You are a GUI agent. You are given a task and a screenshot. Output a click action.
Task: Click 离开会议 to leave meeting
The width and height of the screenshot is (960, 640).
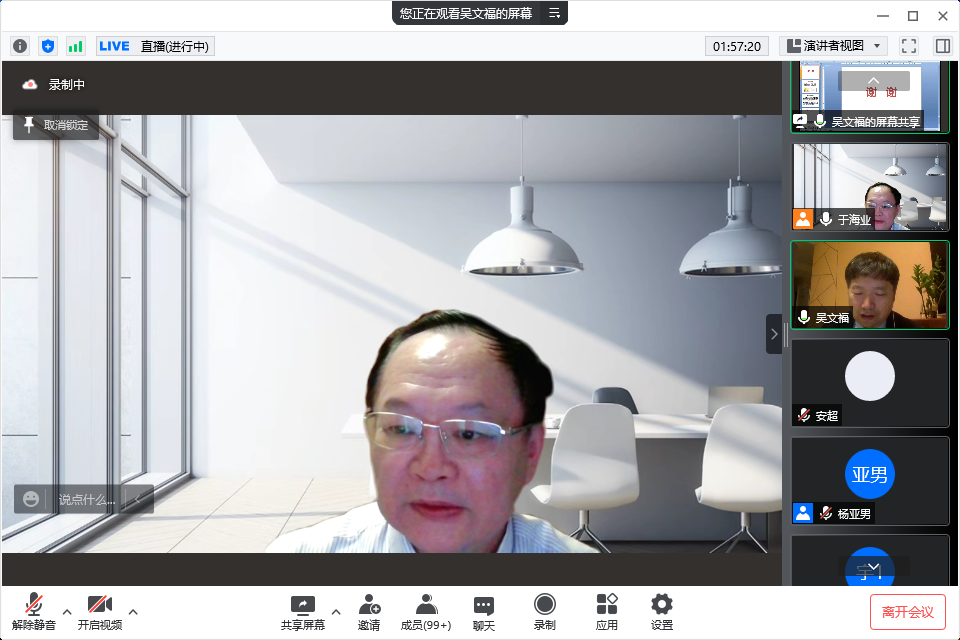907,612
